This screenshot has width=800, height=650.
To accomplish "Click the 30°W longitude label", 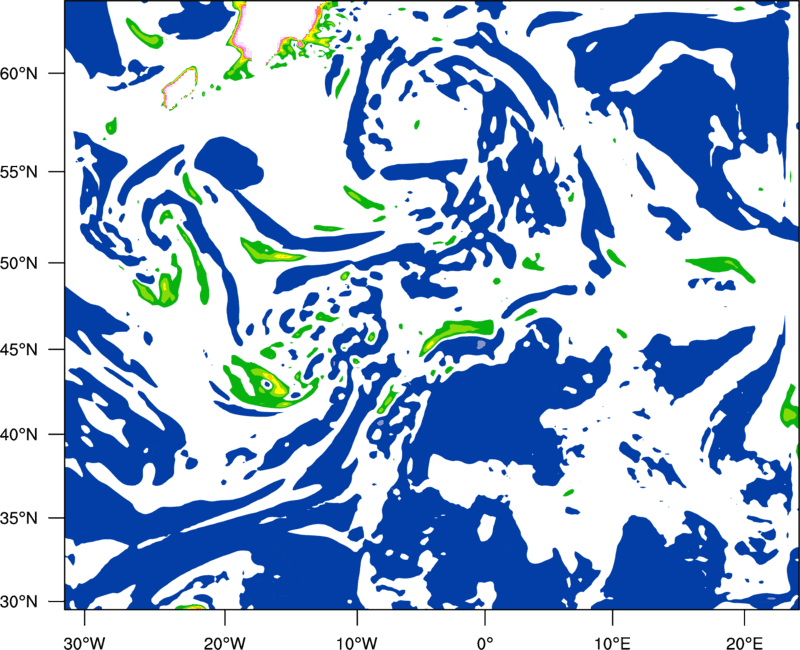I will coord(84,643).
